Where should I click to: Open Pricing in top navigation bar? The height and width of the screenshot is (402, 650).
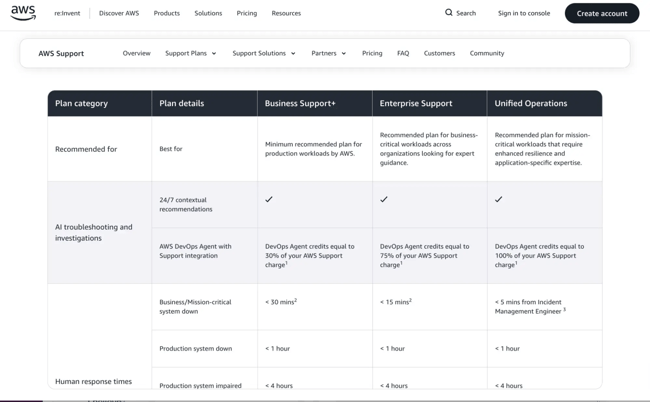247,13
